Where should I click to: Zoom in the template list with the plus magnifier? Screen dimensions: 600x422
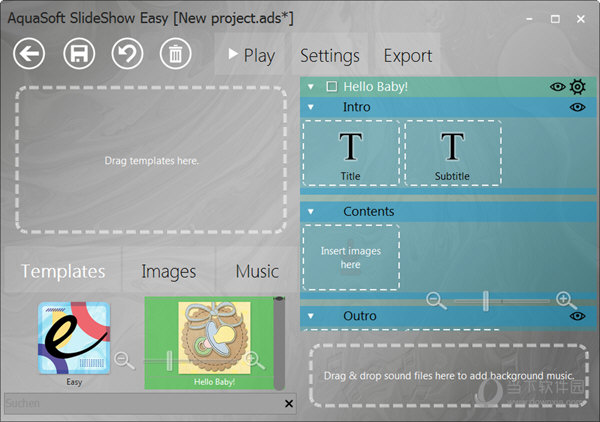[255, 360]
